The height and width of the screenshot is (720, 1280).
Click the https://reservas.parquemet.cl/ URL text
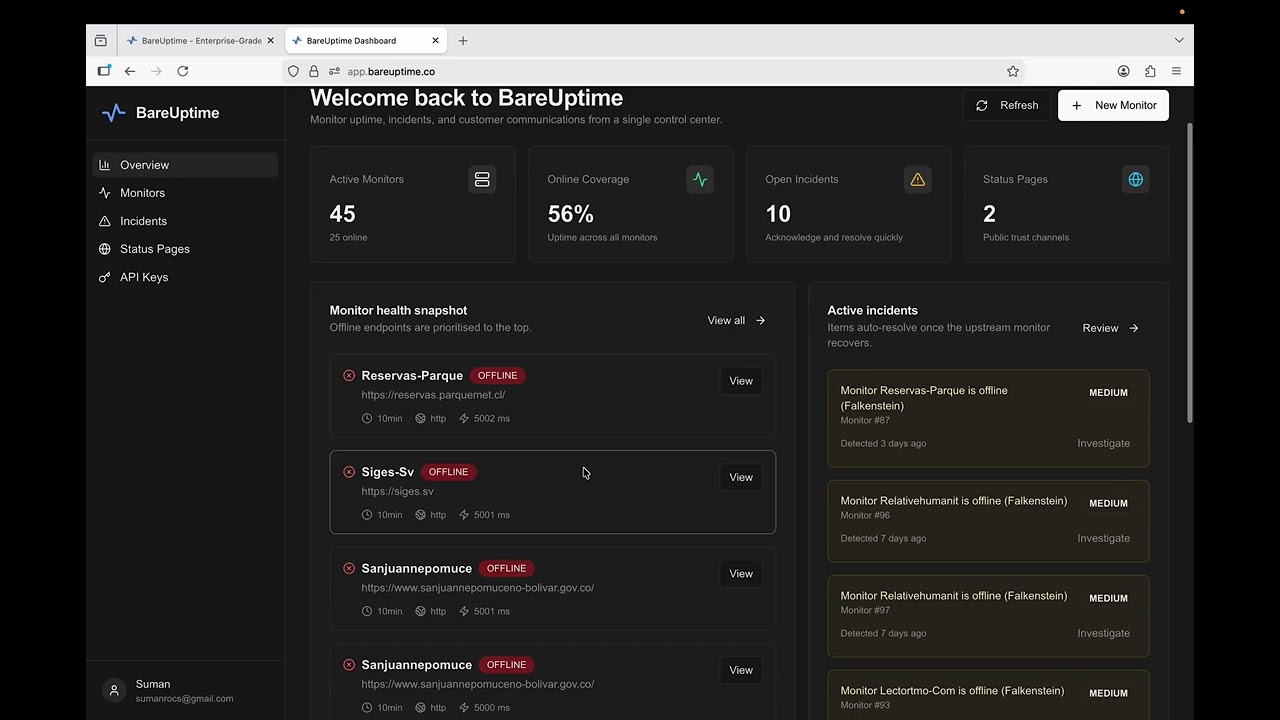pos(434,395)
